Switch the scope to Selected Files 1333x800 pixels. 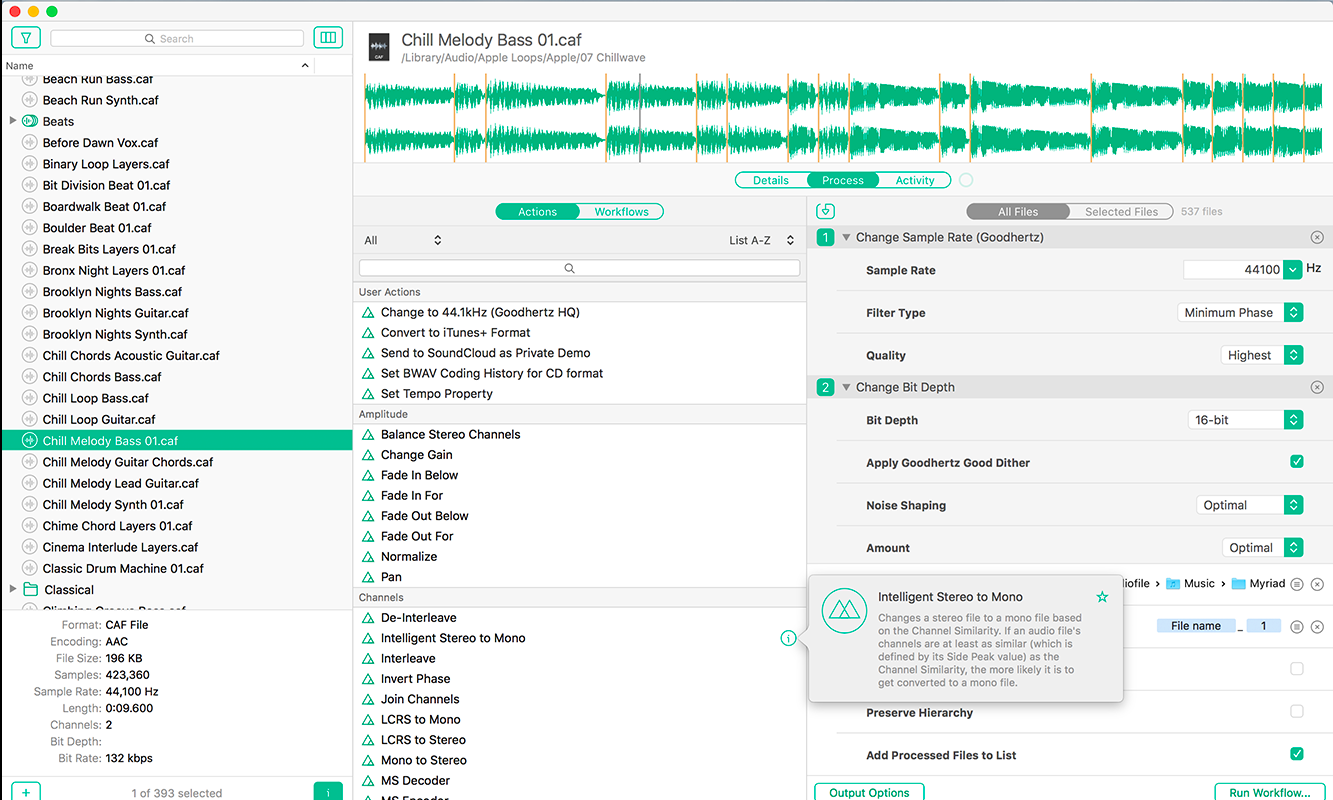[x=1121, y=211]
